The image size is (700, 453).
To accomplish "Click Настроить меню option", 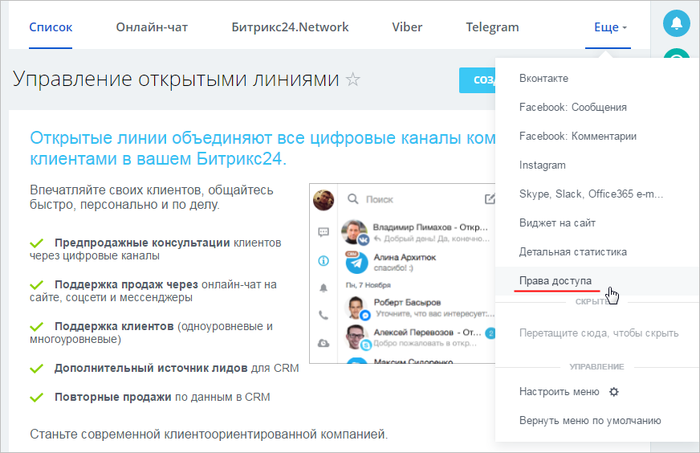I will 559,392.
